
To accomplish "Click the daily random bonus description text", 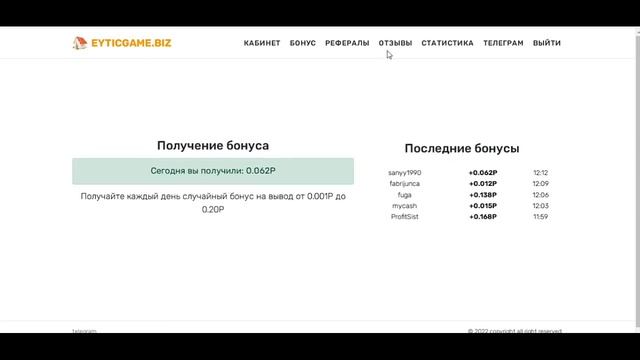I will (213, 203).
